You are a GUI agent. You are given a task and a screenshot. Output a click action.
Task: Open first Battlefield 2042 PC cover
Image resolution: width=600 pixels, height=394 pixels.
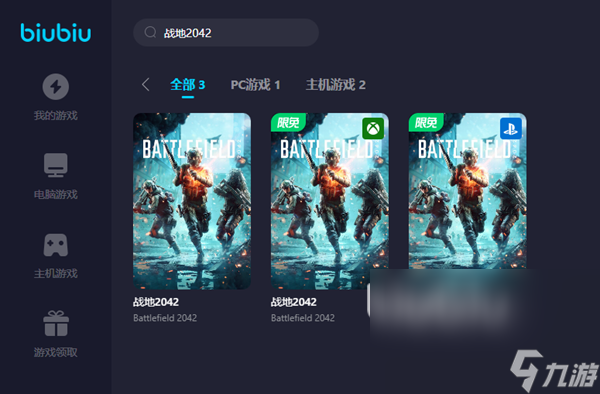[x=192, y=201]
